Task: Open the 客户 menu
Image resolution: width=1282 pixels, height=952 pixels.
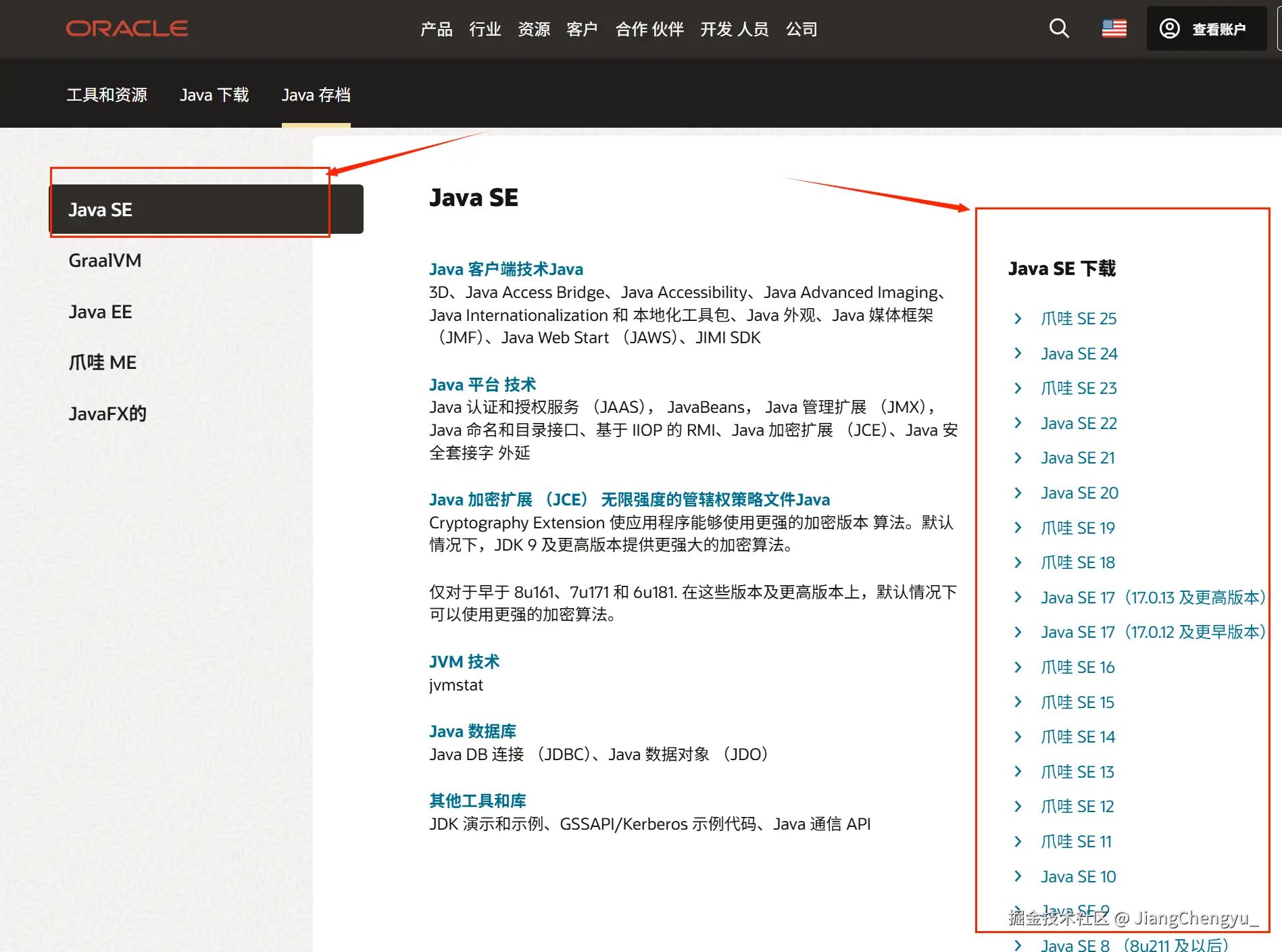Action: pos(582,29)
